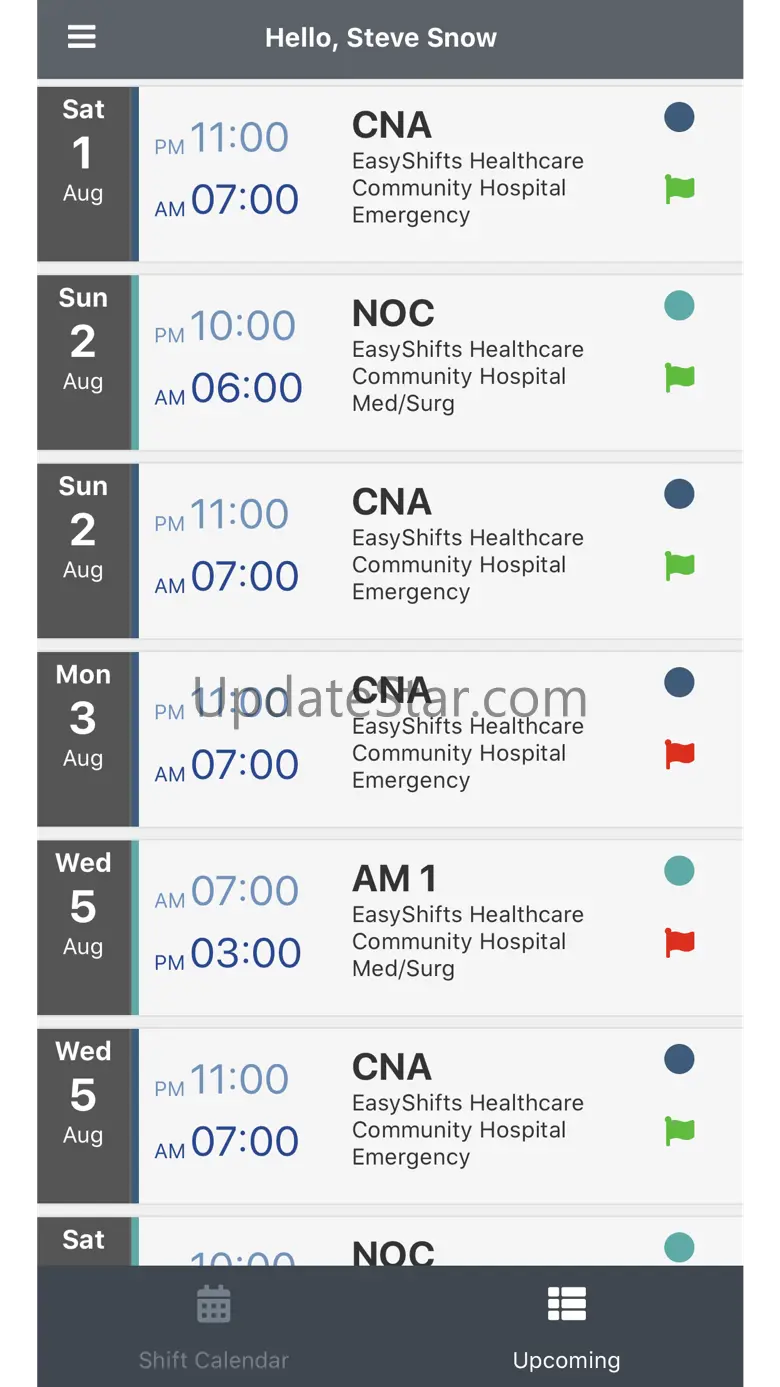Tap 07:00 AM start time on Wed 5
This screenshot has height=1387, width=780.
245,891
